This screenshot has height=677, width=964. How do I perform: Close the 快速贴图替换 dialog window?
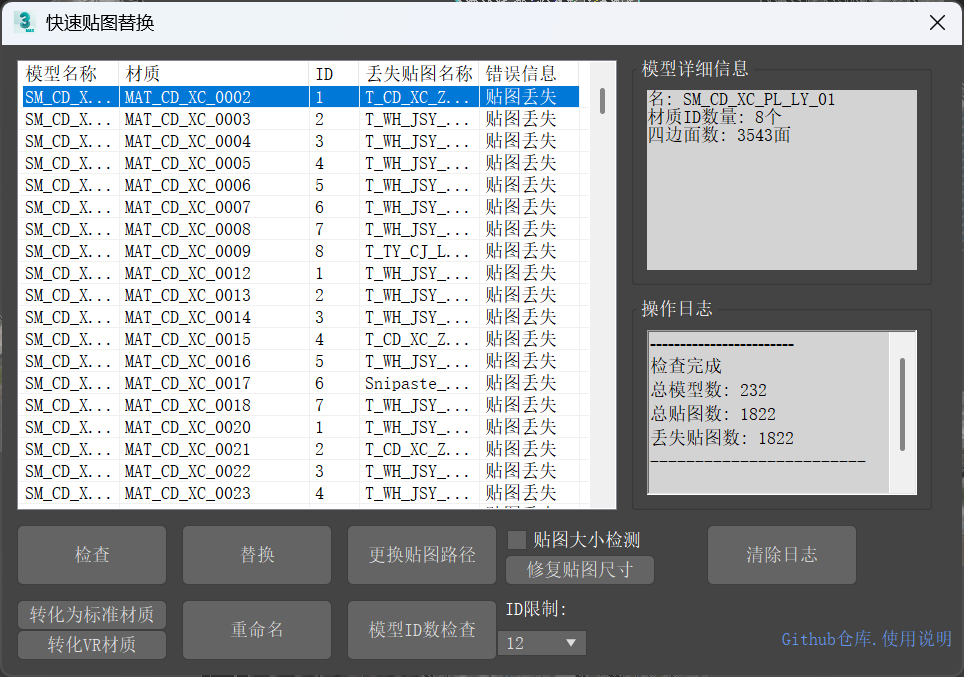click(x=937, y=23)
